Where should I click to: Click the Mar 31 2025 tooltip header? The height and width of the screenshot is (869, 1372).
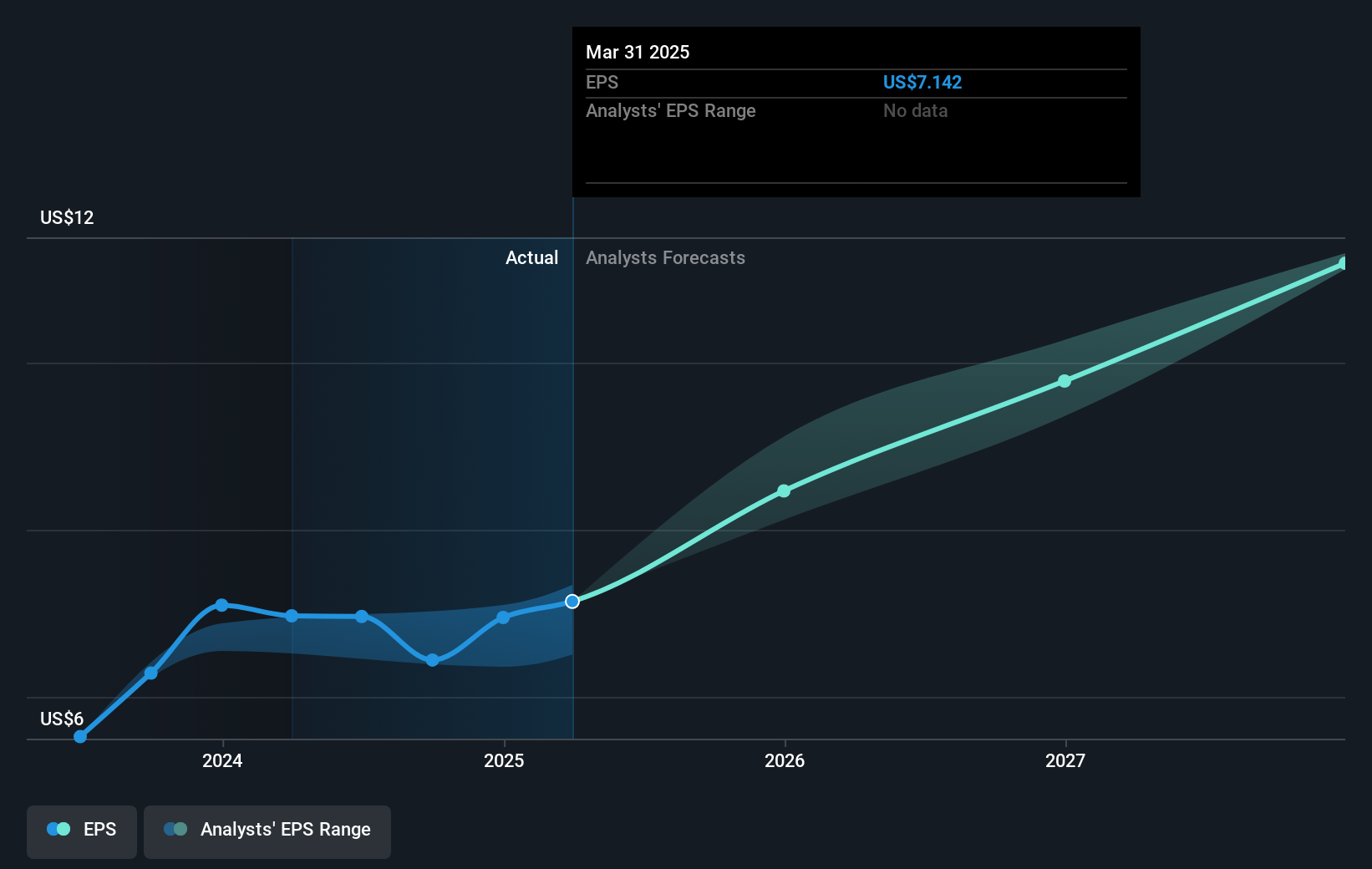pyautogui.click(x=638, y=52)
